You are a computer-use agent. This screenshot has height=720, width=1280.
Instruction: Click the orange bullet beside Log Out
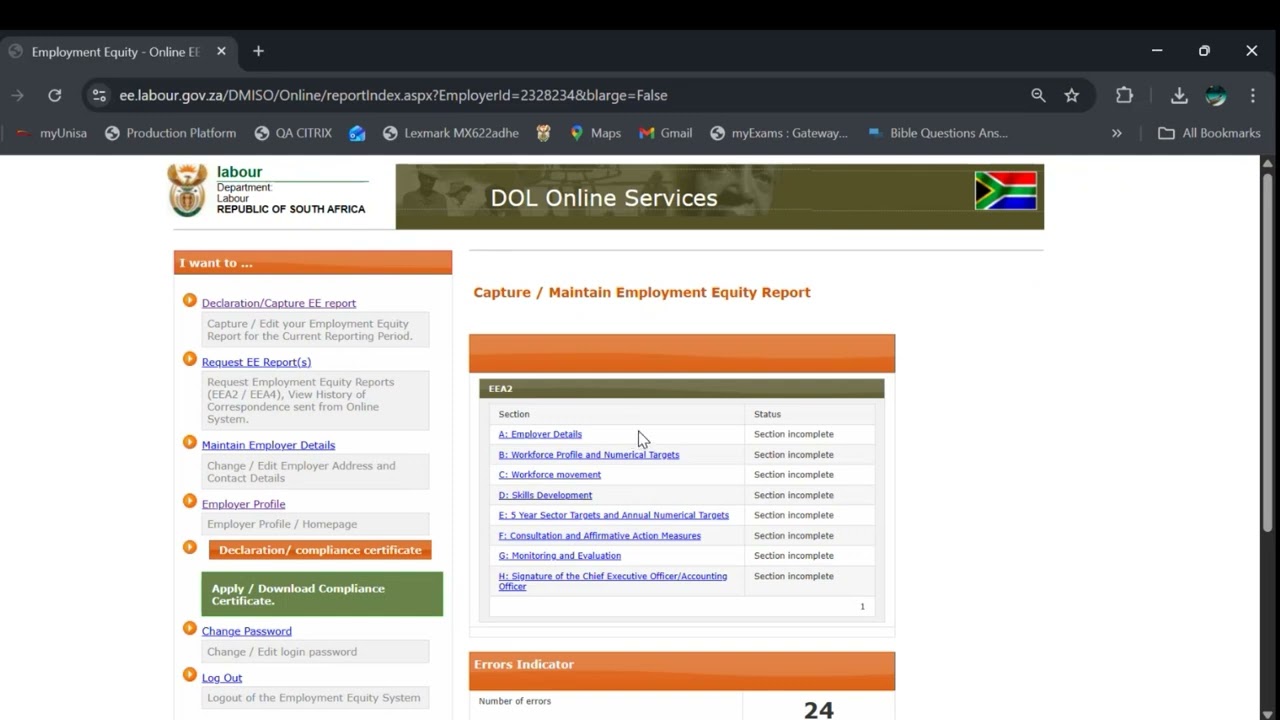[x=190, y=675]
